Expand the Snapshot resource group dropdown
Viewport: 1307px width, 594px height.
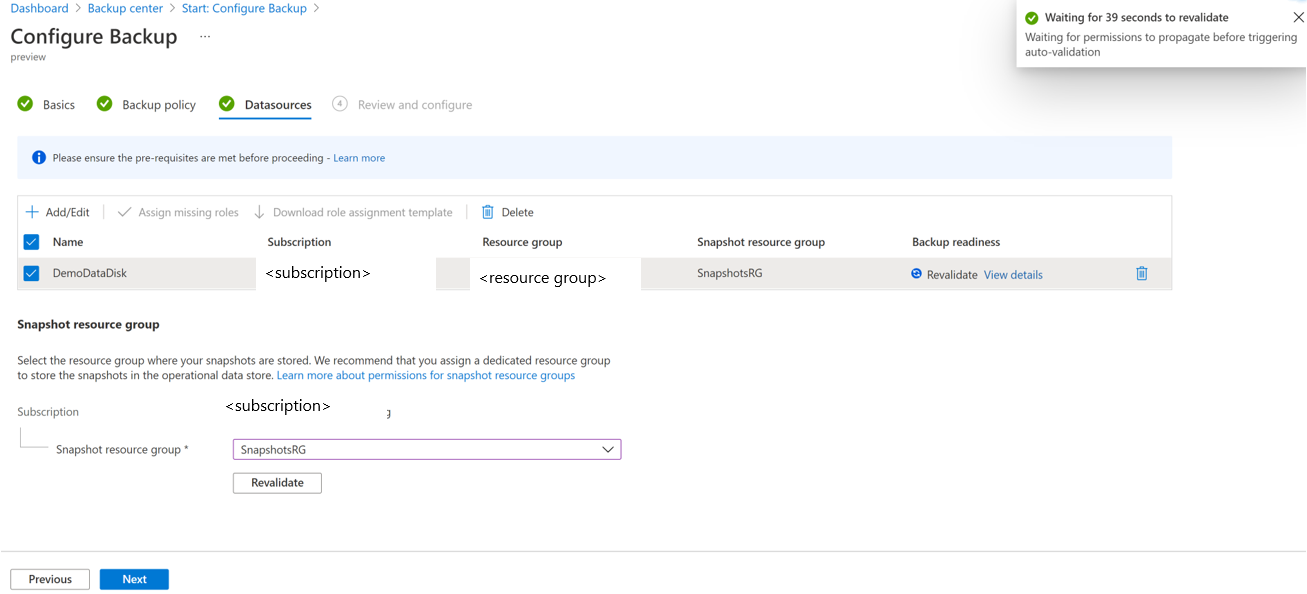[607, 450]
